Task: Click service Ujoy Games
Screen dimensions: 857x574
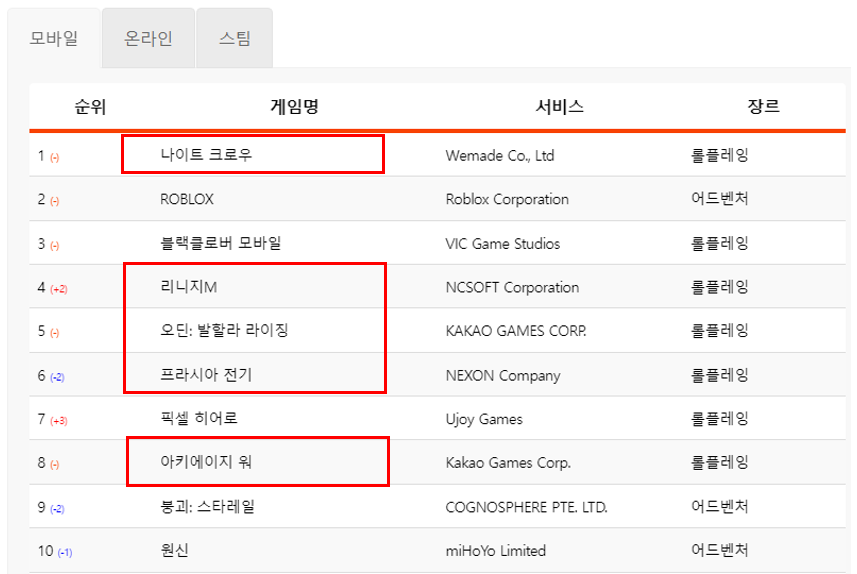Action: (484, 419)
